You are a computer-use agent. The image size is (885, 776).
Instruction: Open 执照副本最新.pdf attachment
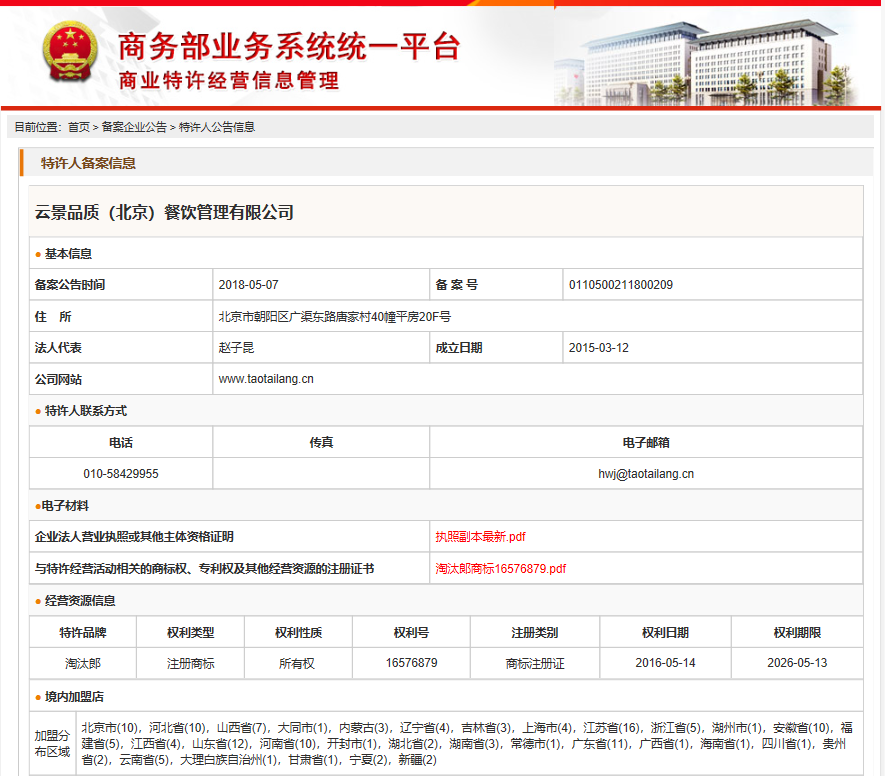click(480, 537)
